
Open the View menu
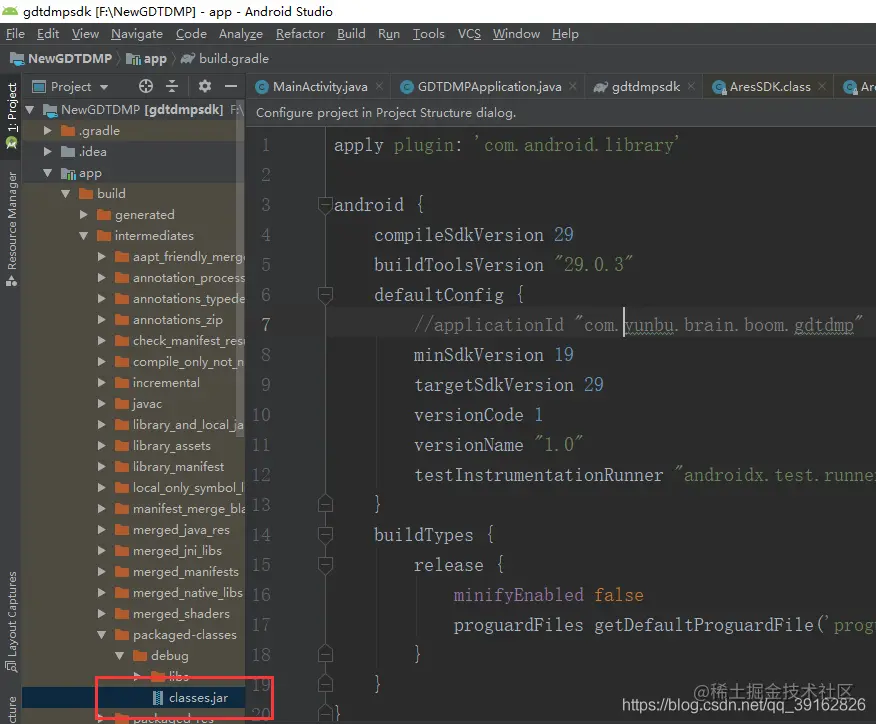click(85, 34)
